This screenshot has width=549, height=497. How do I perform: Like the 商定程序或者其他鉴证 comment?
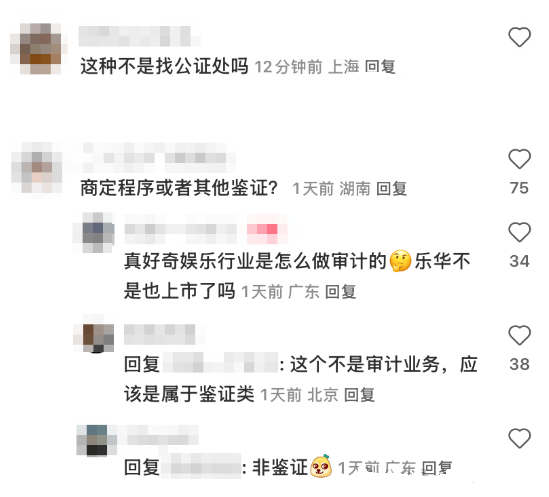(519, 159)
